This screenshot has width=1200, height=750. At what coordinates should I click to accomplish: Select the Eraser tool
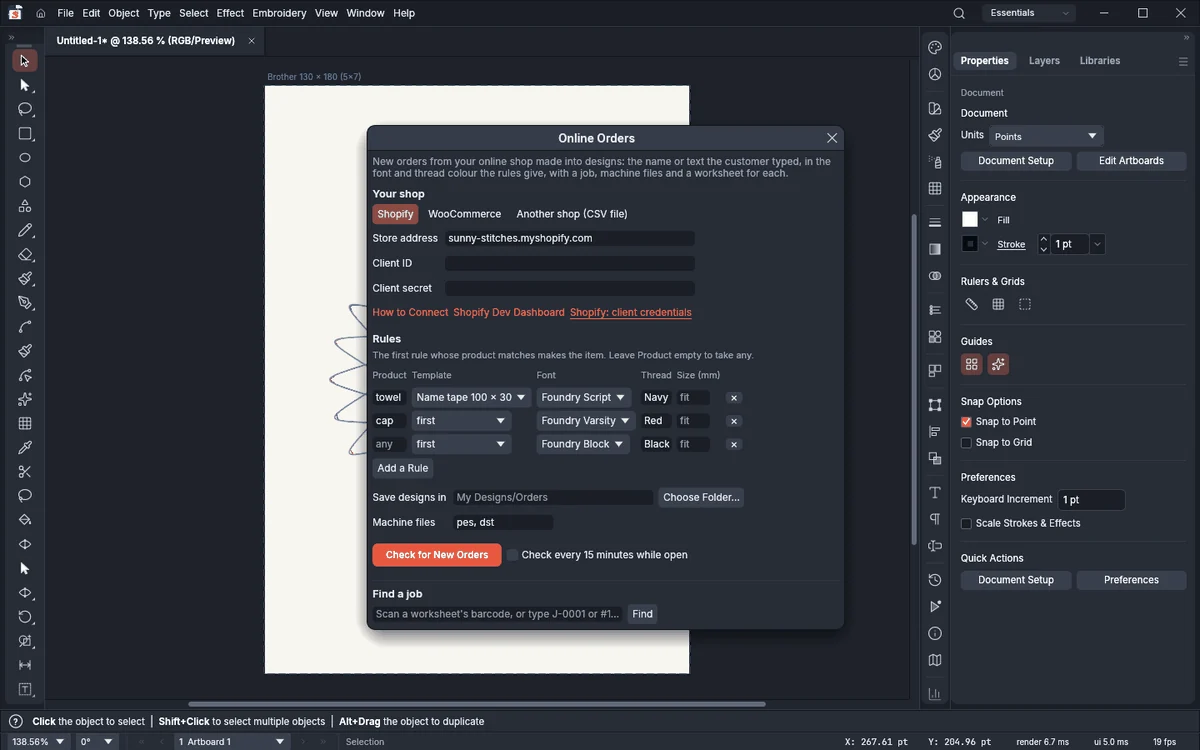26,255
